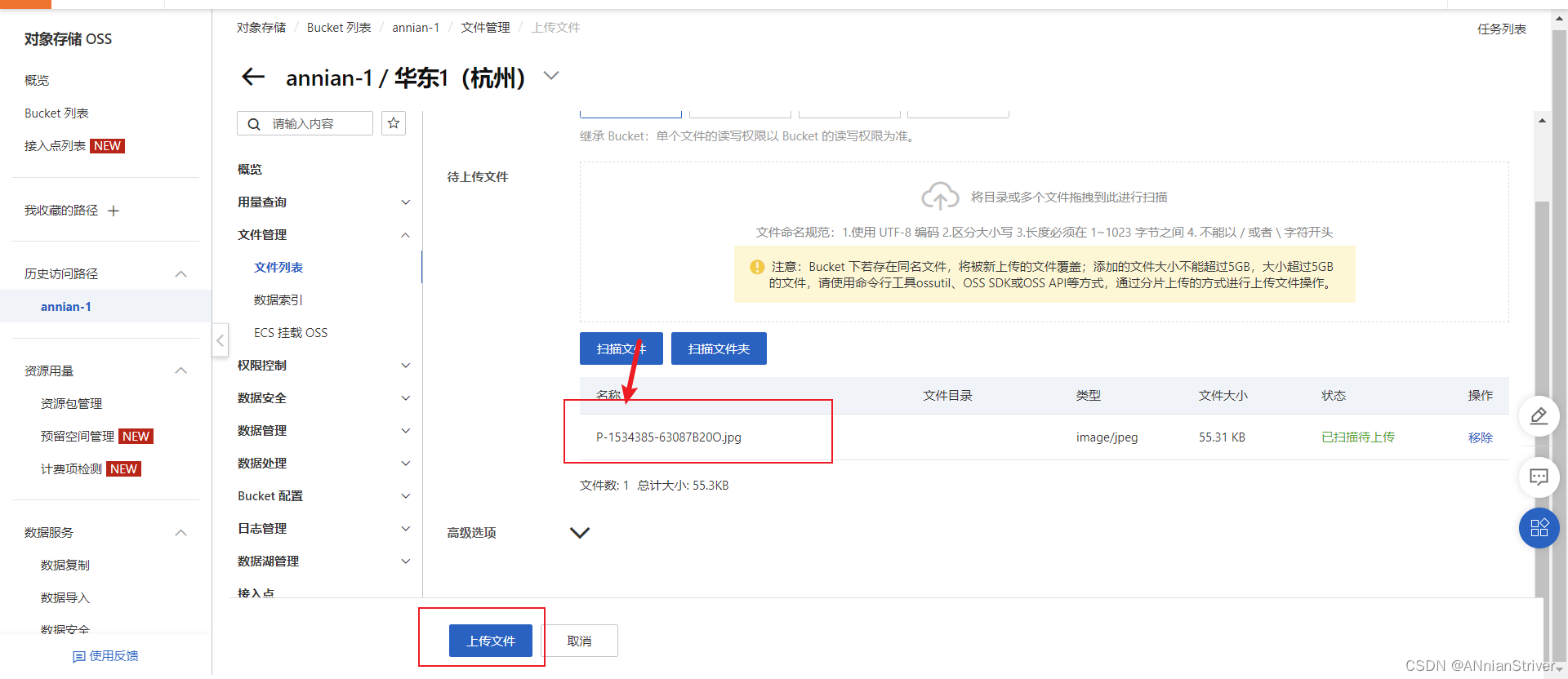Go to 文件管理 breadcrumb

485,28
